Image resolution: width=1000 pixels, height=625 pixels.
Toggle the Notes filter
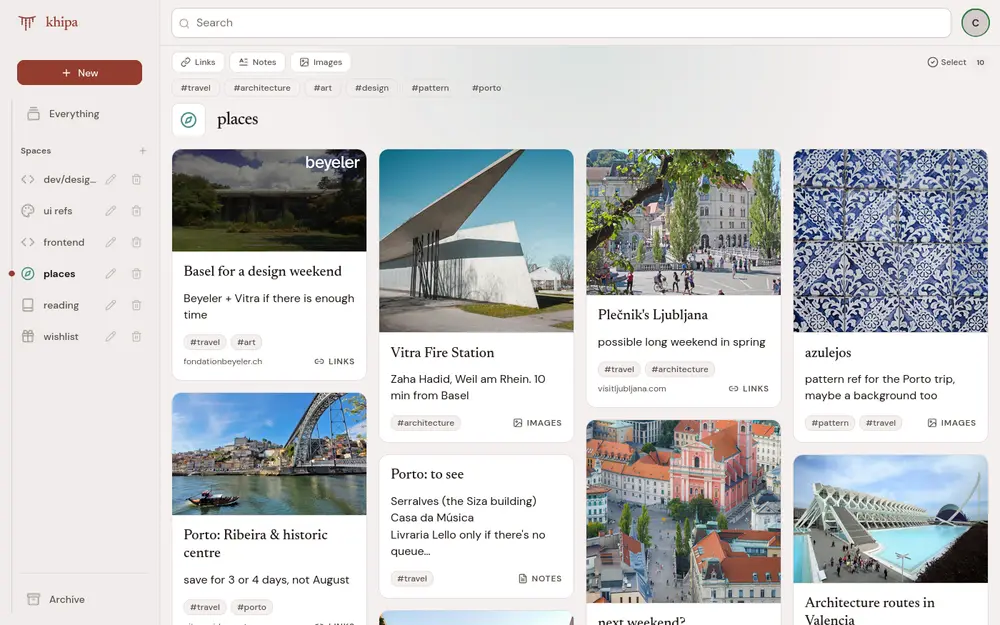pyautogui.click(x=258, y=62)
